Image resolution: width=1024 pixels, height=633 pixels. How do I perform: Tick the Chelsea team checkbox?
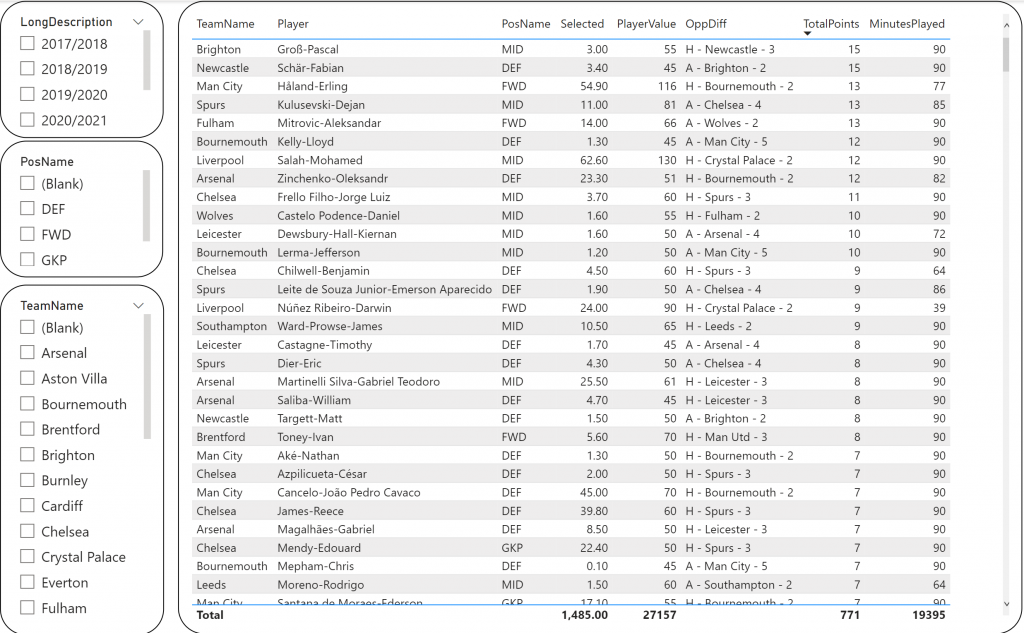(x=27, y=531)
